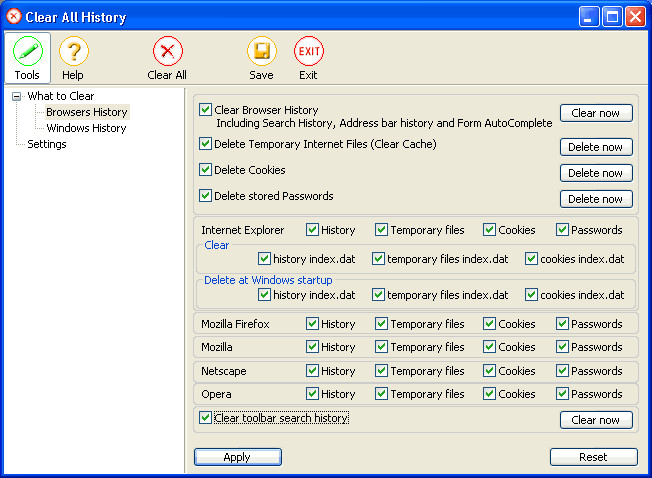Click the Apply button
652x478 pixels.
pos(238,457)
